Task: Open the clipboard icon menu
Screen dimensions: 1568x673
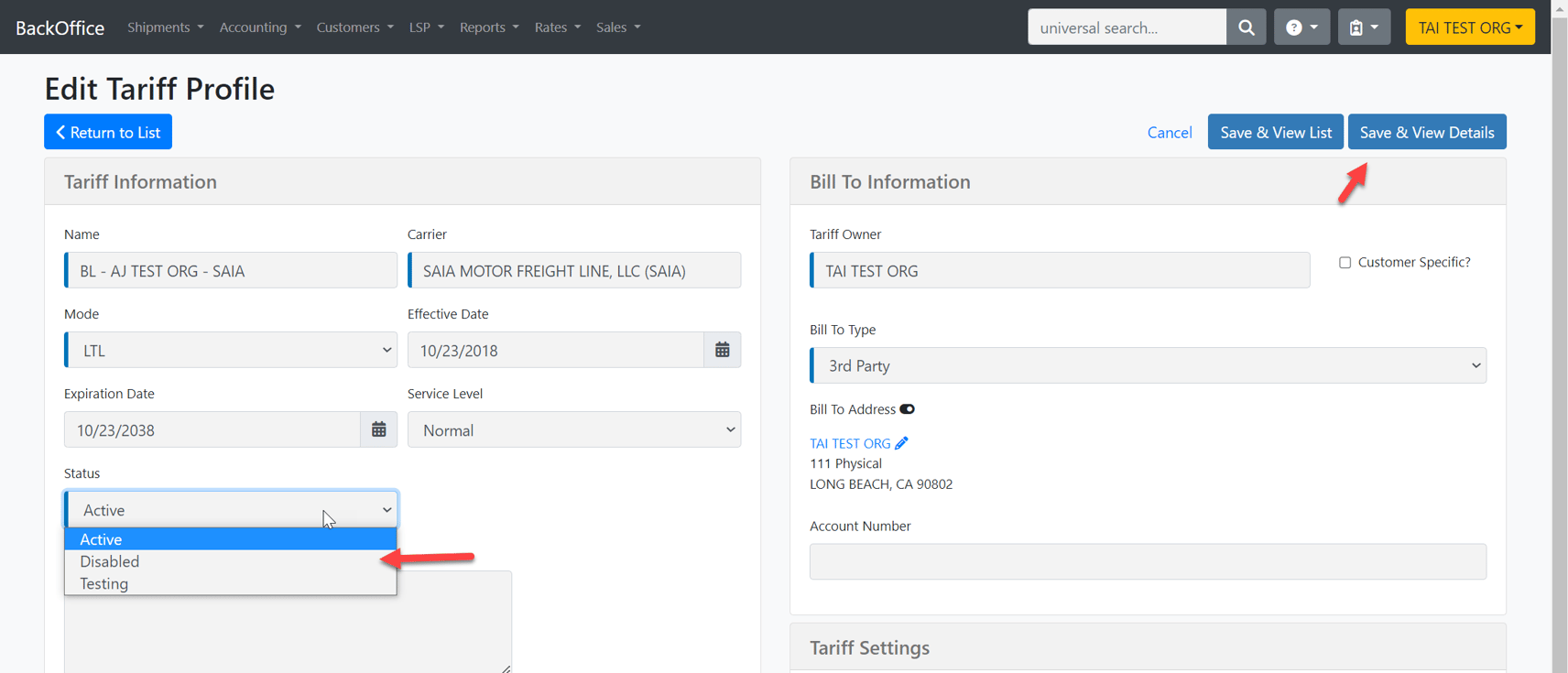Action: (1363, 27)
